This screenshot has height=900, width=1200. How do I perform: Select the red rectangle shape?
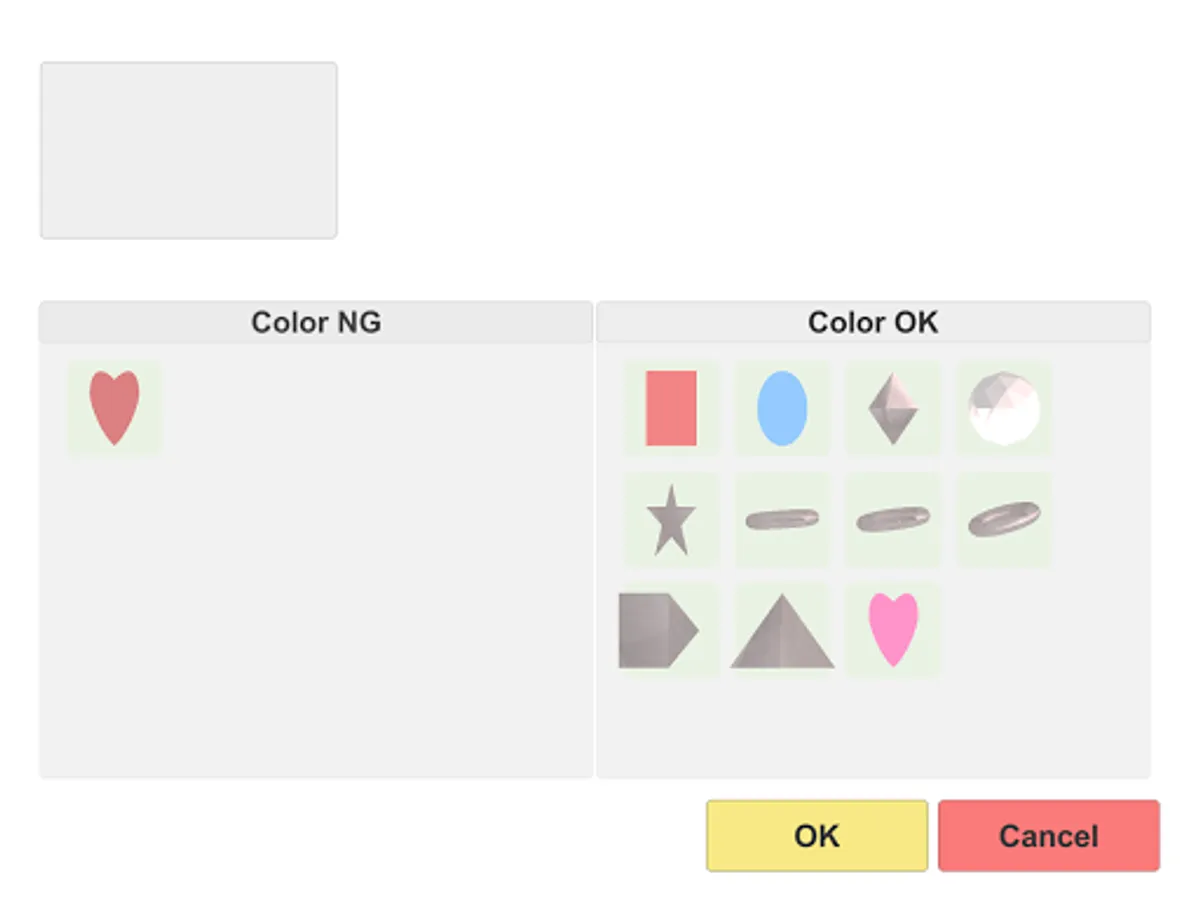(x=671, y=408)
